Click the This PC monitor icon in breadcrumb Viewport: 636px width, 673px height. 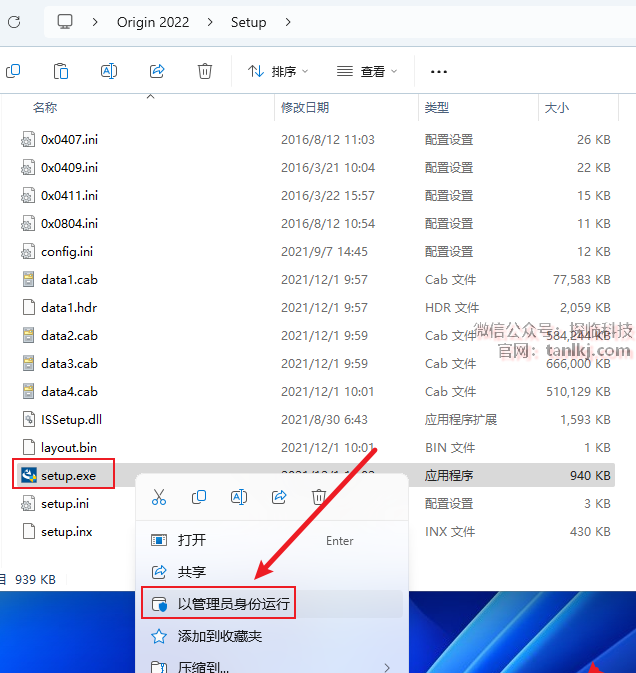65,22
